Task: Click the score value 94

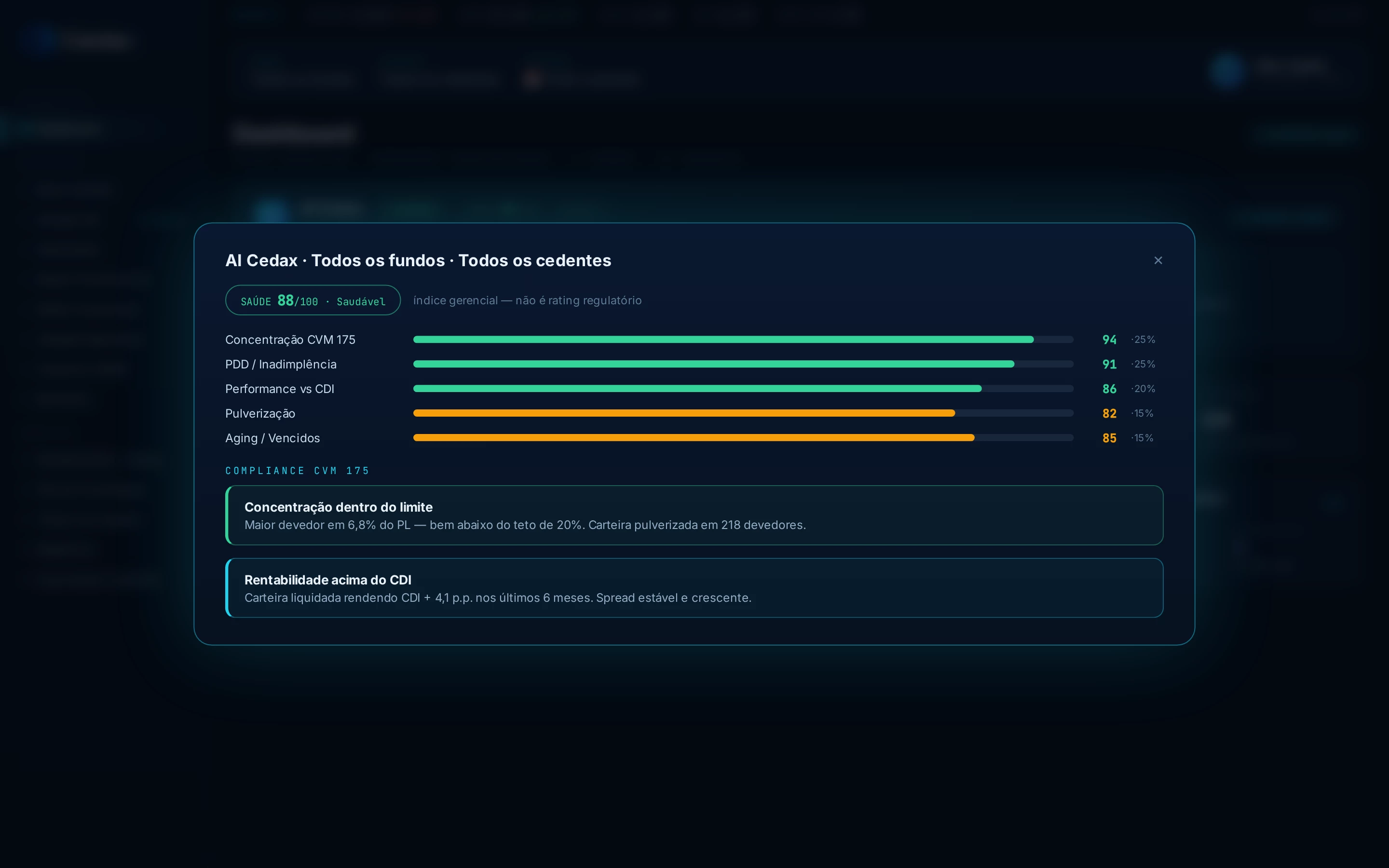Action: [x=1109, y=340]
